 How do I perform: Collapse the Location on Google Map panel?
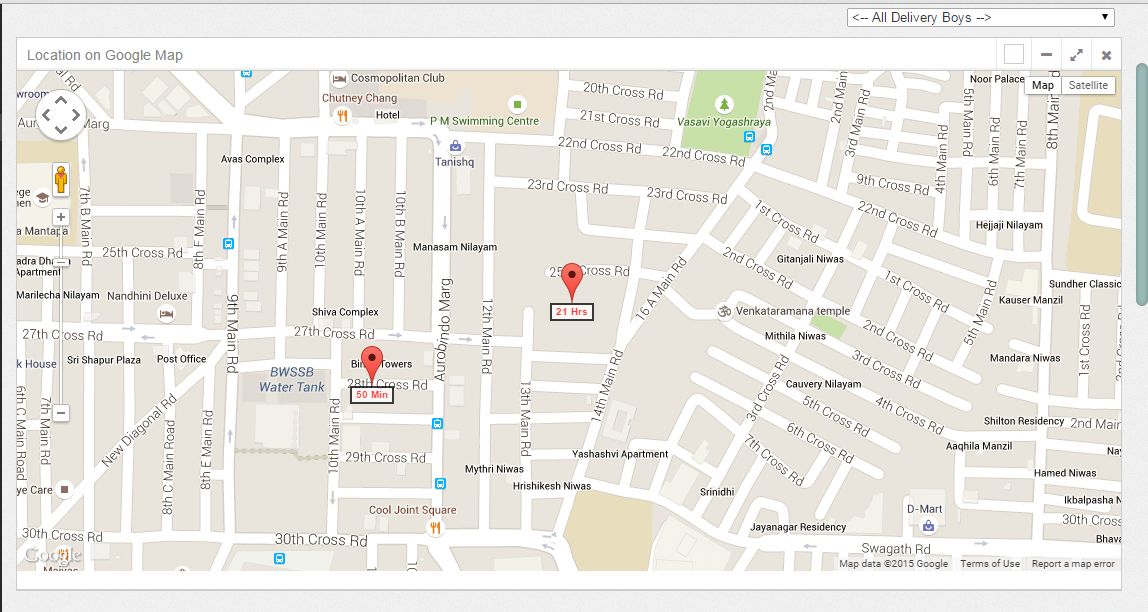(1046, 55)
